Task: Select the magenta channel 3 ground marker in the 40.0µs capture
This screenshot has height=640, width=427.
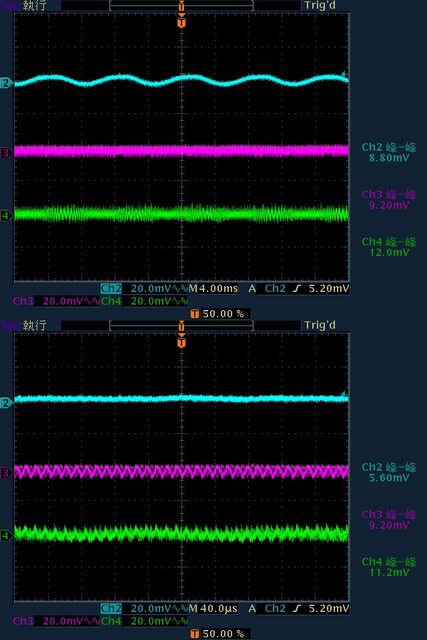Action: pyautogui.click(x=6, y=473)
